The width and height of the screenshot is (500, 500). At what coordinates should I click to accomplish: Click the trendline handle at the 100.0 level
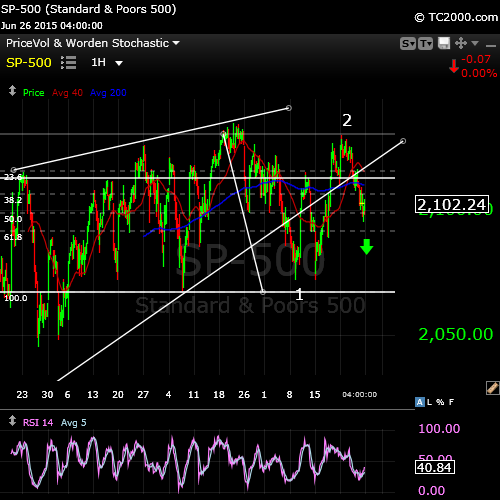pyautogui.click(x=263, y=292)
